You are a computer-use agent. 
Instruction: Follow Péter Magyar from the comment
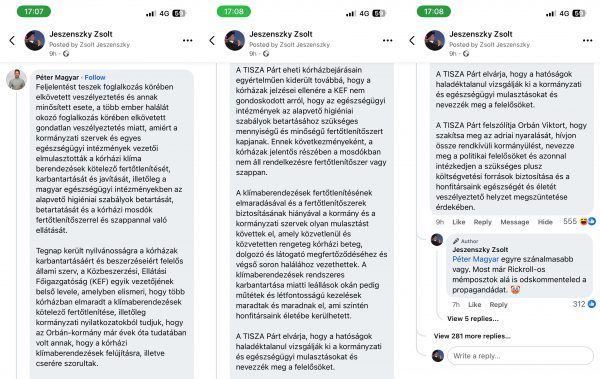[x=95, y=77]
